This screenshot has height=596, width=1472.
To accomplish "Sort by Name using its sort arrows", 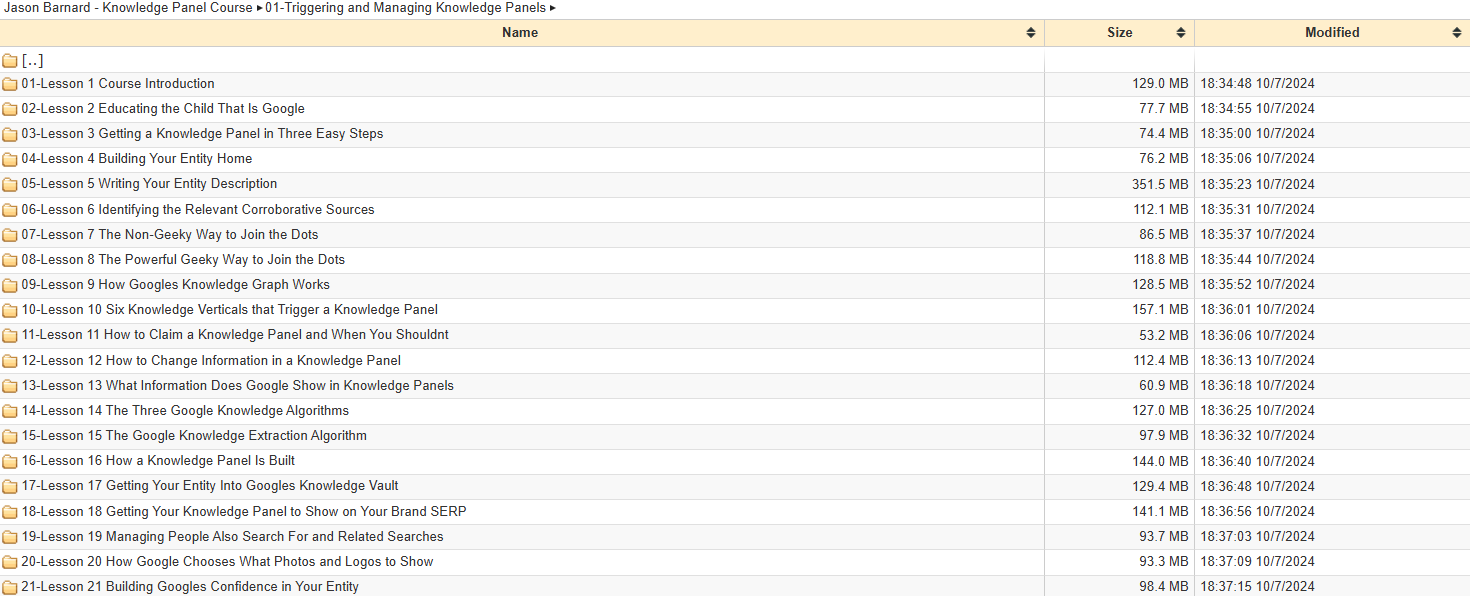I will (1031, 33).
